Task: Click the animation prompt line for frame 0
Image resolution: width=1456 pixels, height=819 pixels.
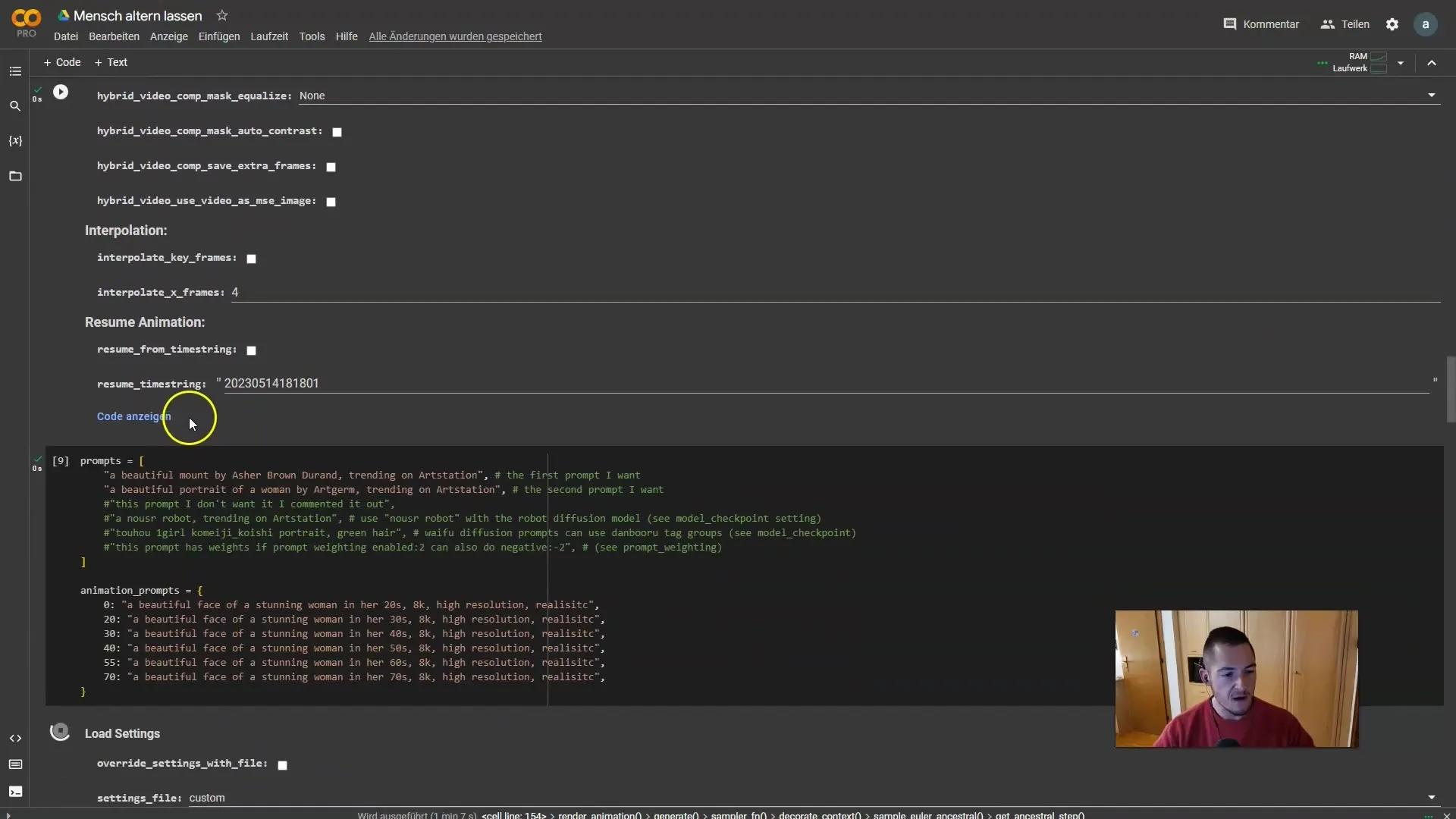Action: pyautogui.click(x=351, y=605)
